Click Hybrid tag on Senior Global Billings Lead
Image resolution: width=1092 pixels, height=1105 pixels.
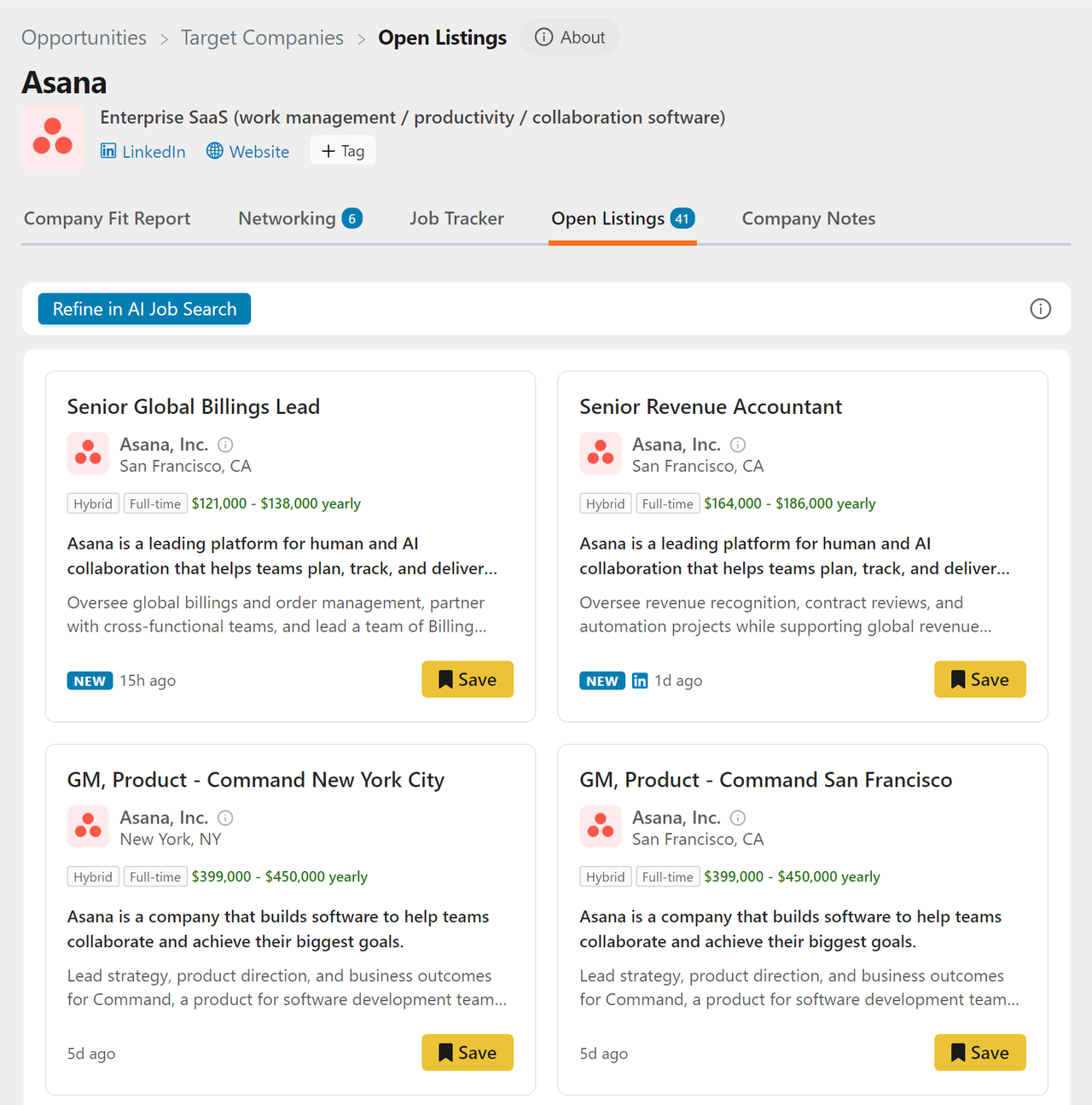pos(93,503)
